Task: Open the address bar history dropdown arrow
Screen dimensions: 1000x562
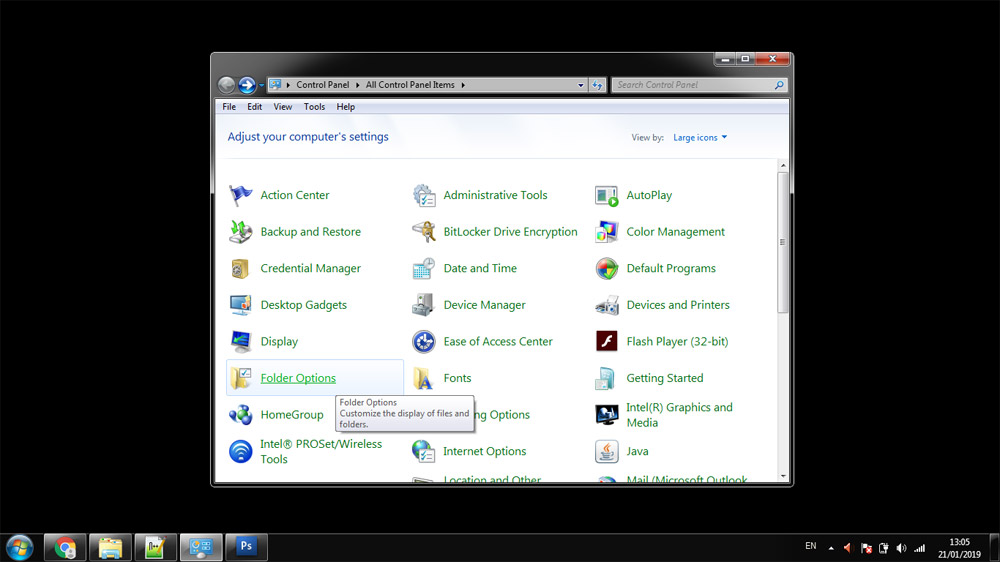Action: pos(581,85)
